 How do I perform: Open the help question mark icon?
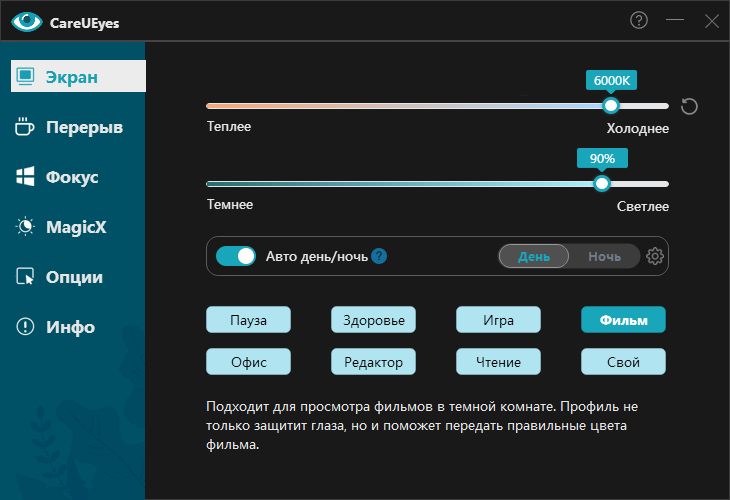pos(638,20)
